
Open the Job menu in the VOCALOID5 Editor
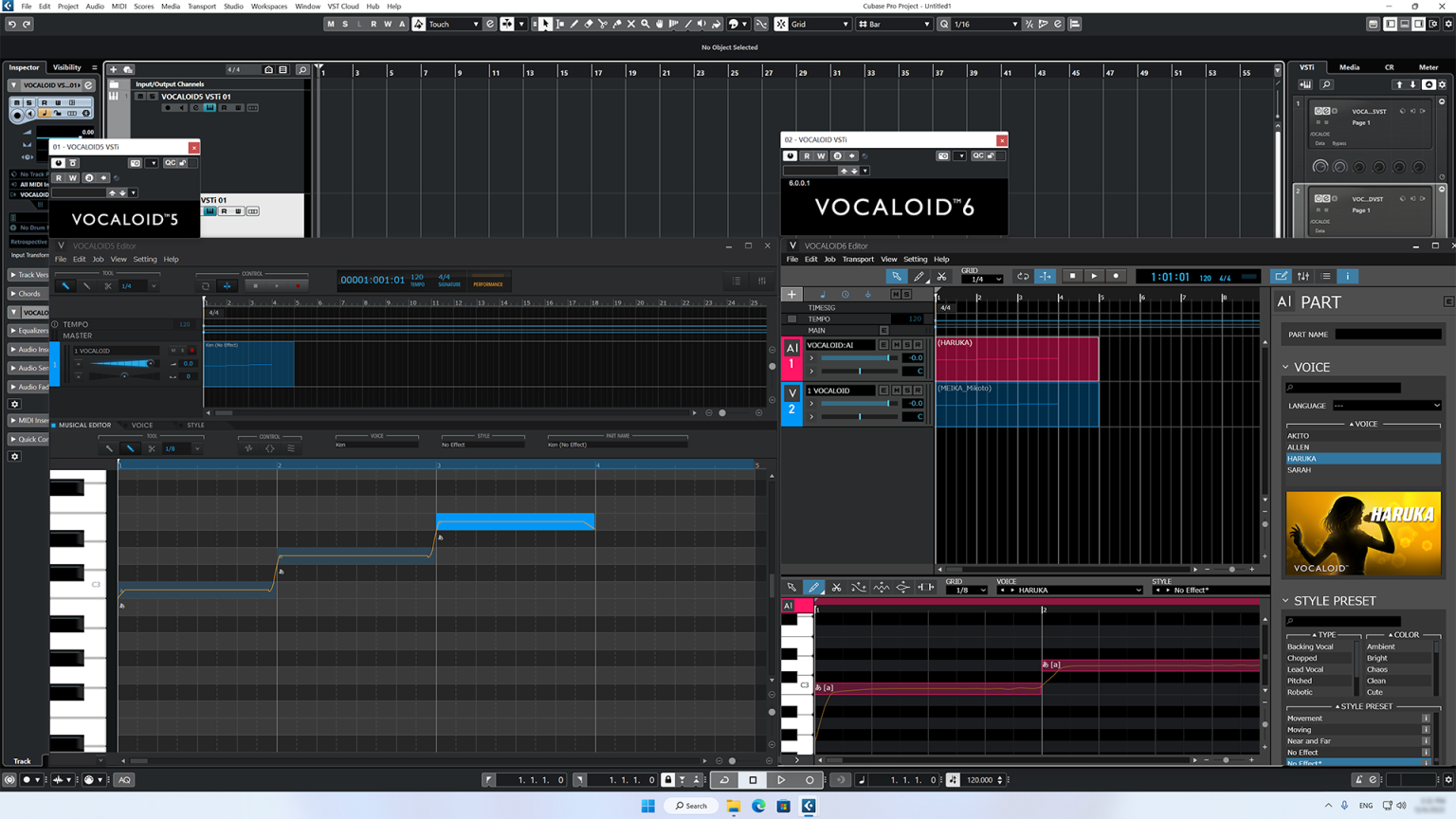coord(98,259)
